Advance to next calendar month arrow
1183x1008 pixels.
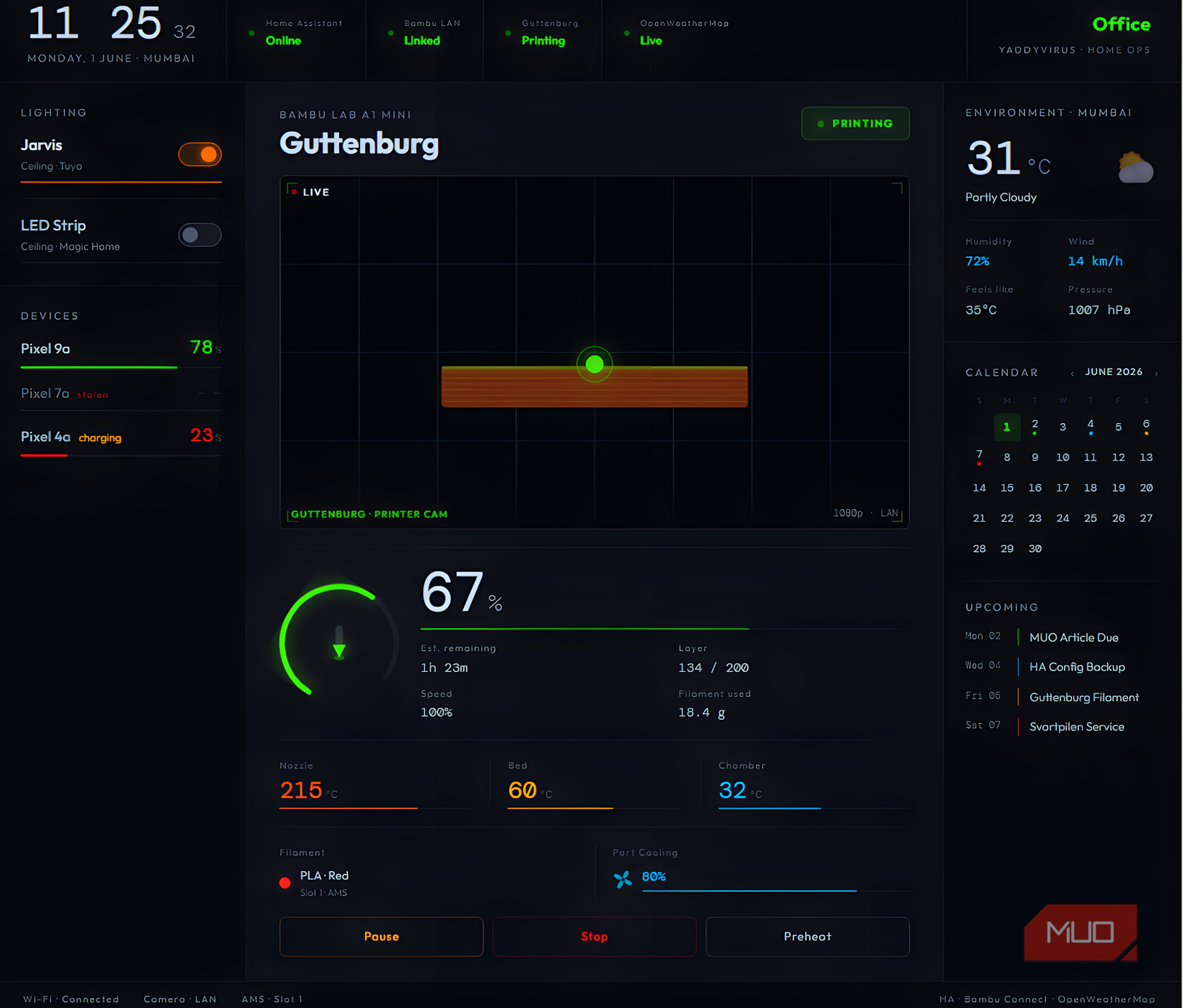(x=1156, y=373)
